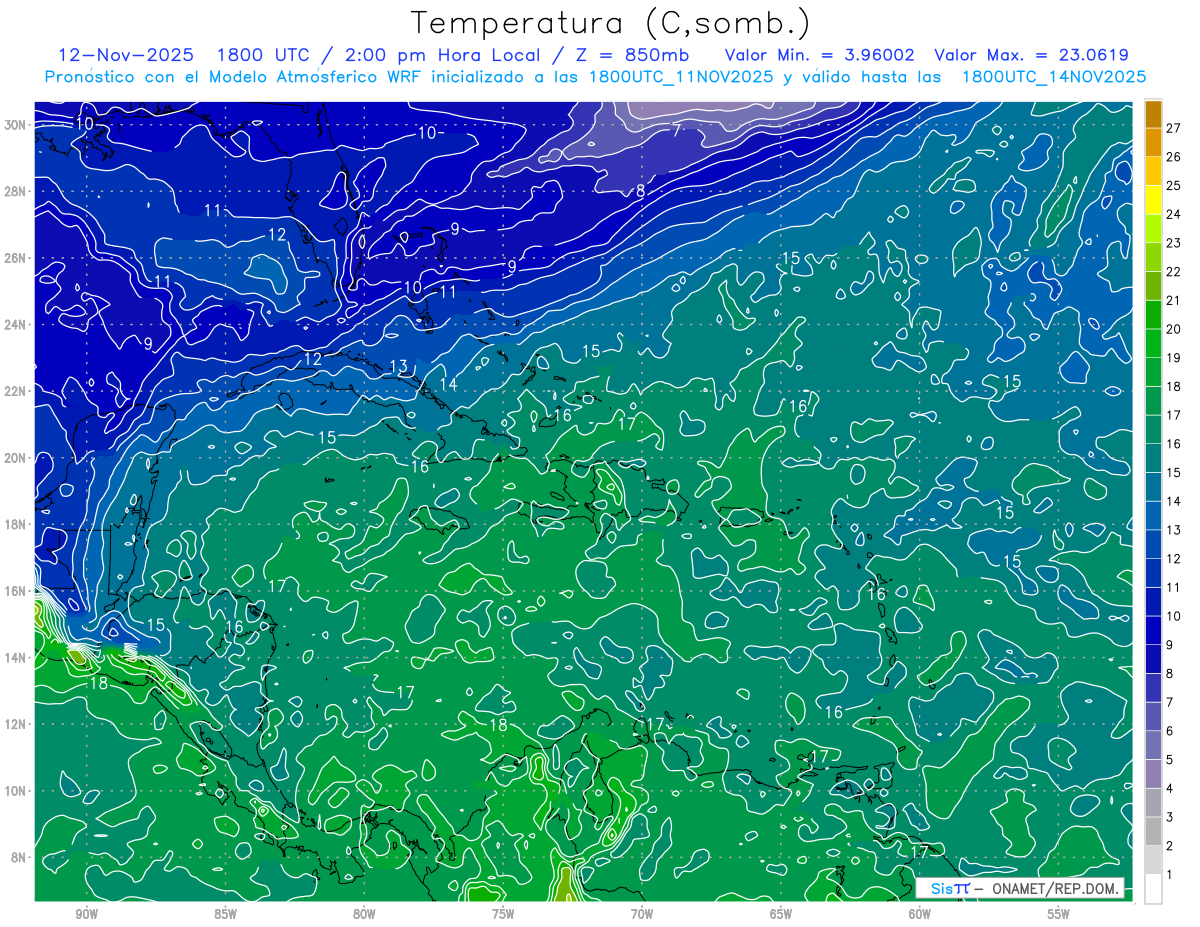Click the contour label '7' on the map
Screen dimensions: 1200x927
point(677,130)
